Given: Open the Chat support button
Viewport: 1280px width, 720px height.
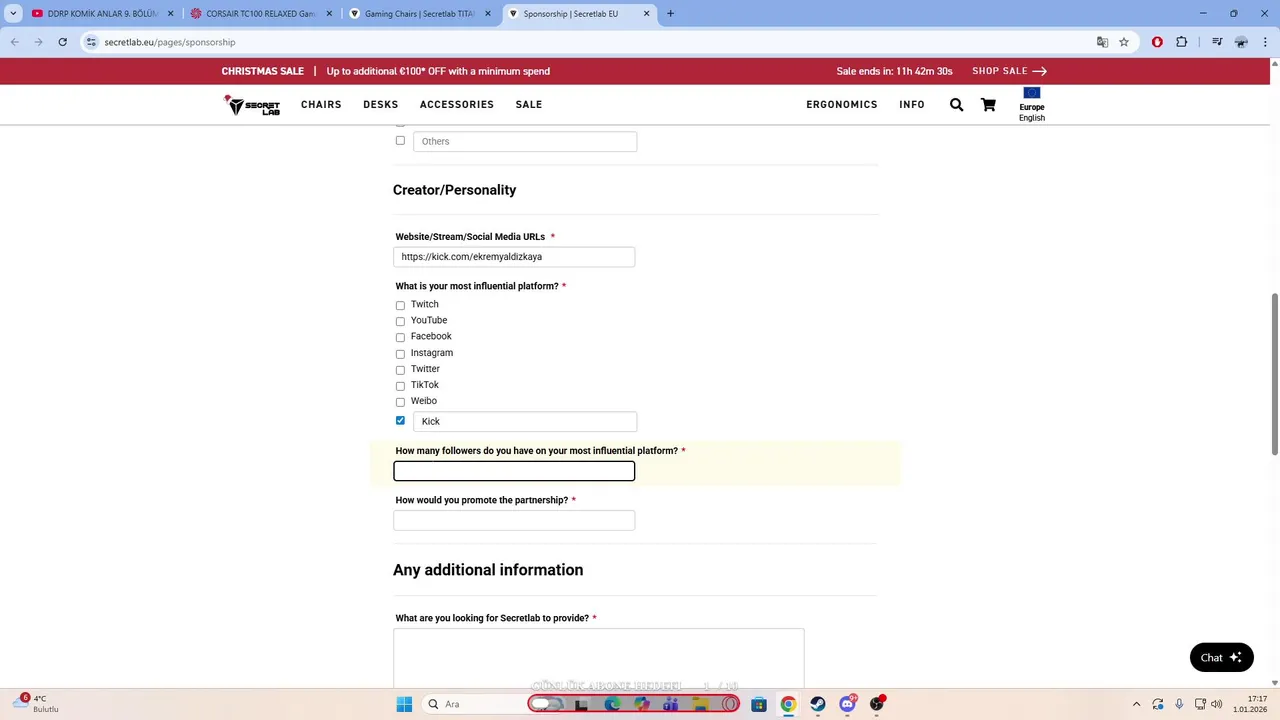Looking at the screenshot, I should [1221, 657].
